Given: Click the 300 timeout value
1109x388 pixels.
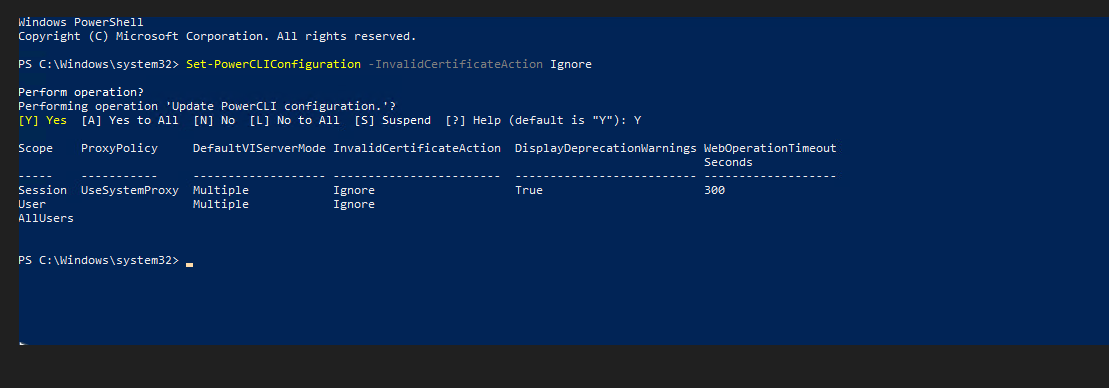Looking at the screenshot, I should tap(714, 190).
